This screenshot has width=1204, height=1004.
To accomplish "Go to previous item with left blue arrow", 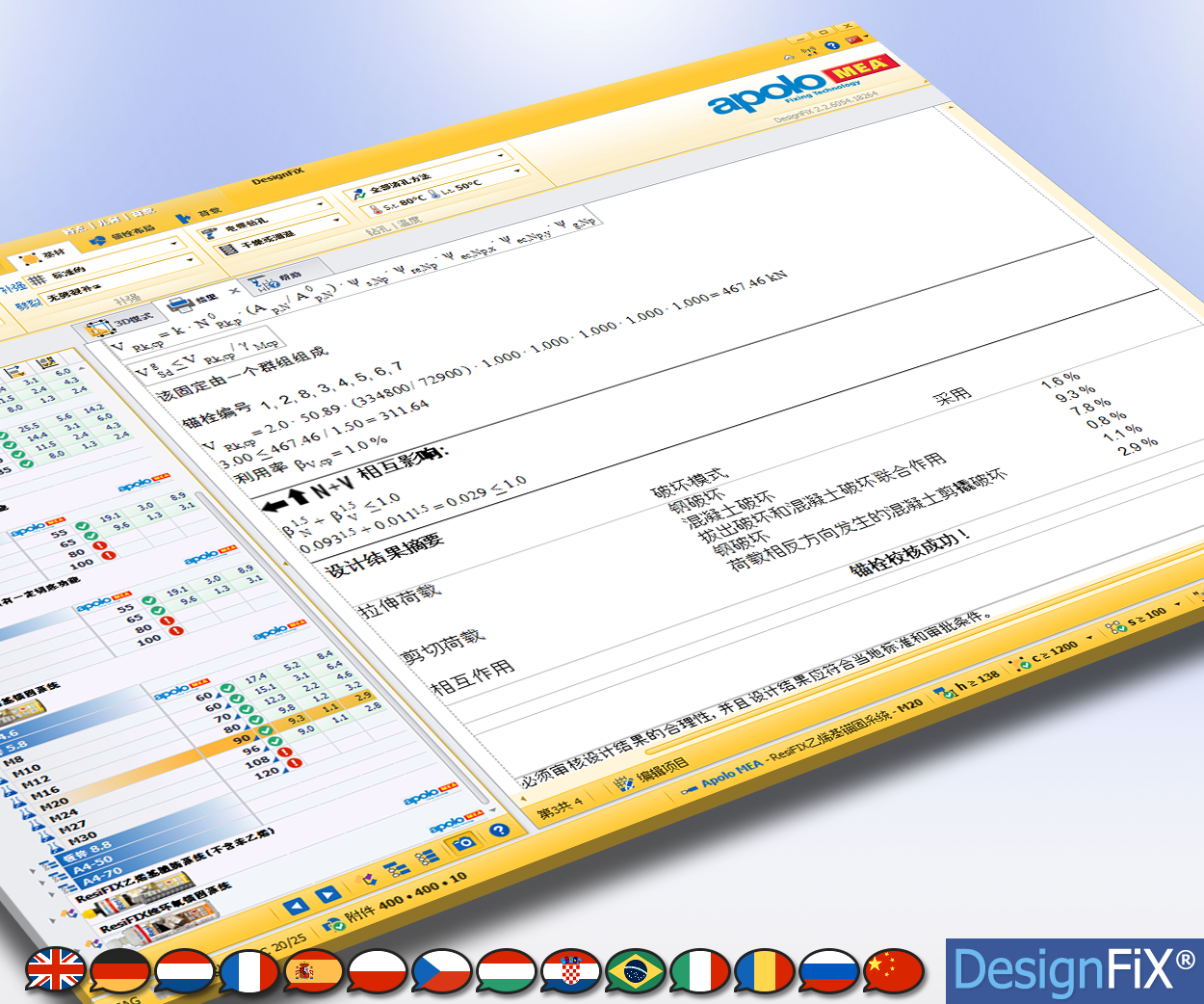I will [297, 907].
